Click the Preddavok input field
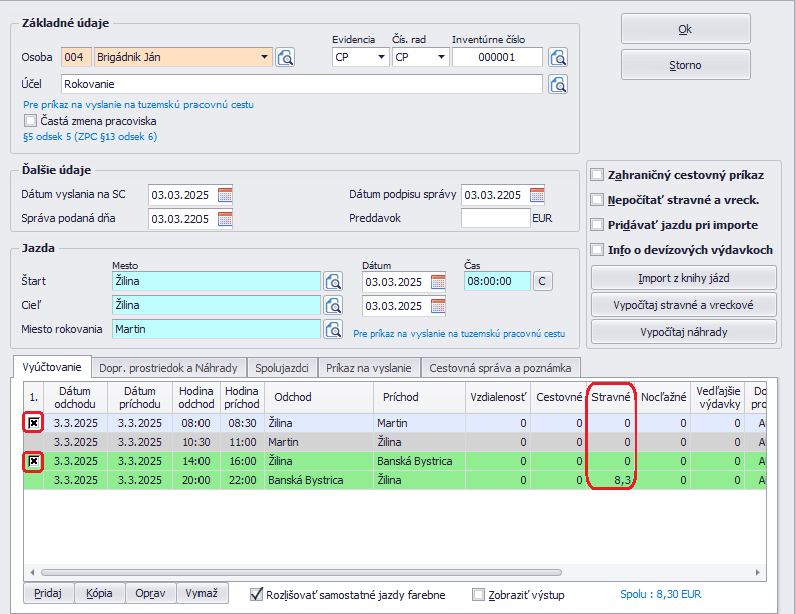Viewport: 796px width, 614px height. click(495, 218)
